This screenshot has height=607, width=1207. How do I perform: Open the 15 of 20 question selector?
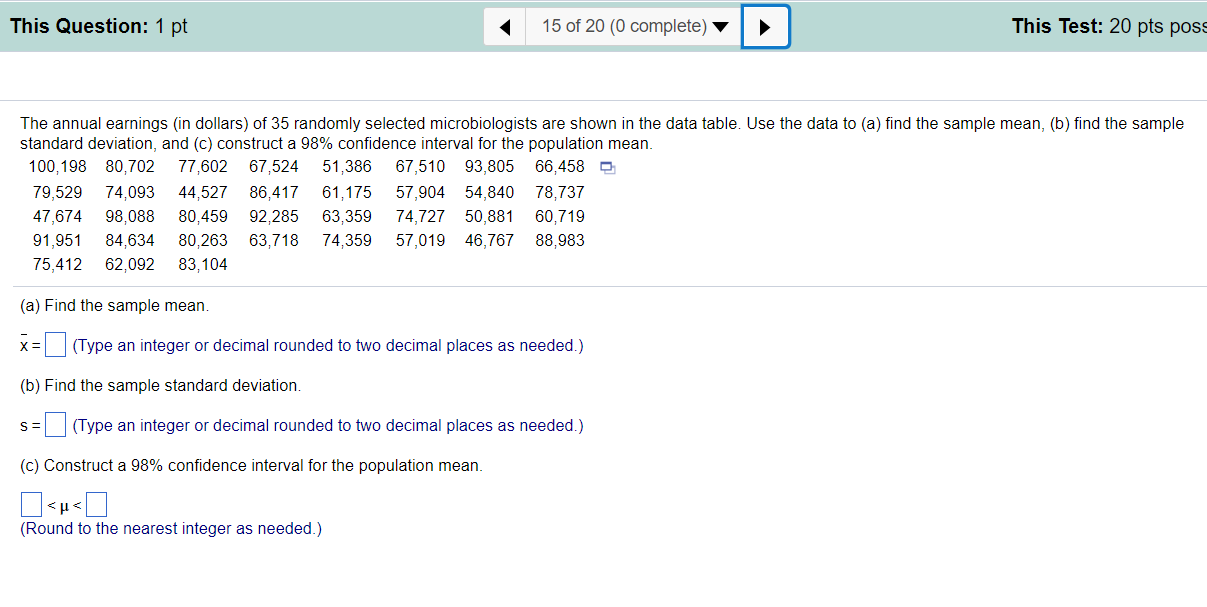pos(635,27)
